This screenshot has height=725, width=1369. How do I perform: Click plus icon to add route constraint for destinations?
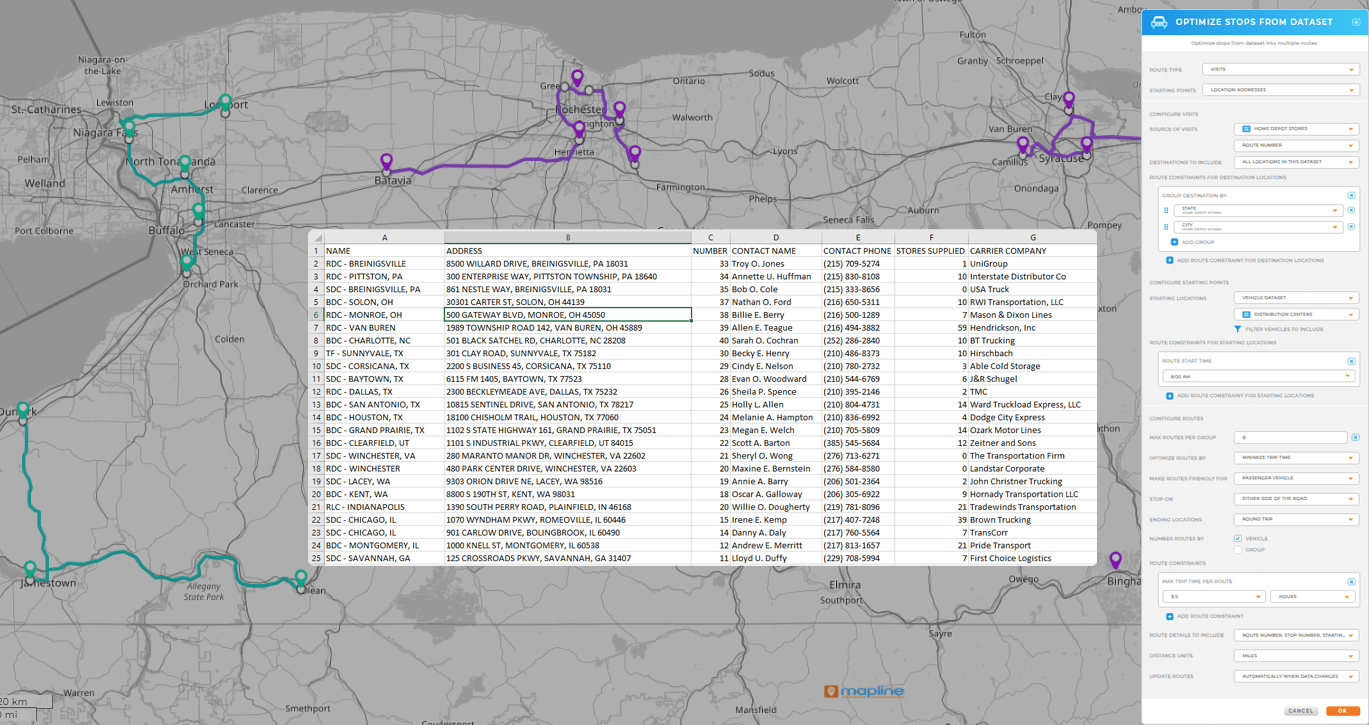point(1170,259)
